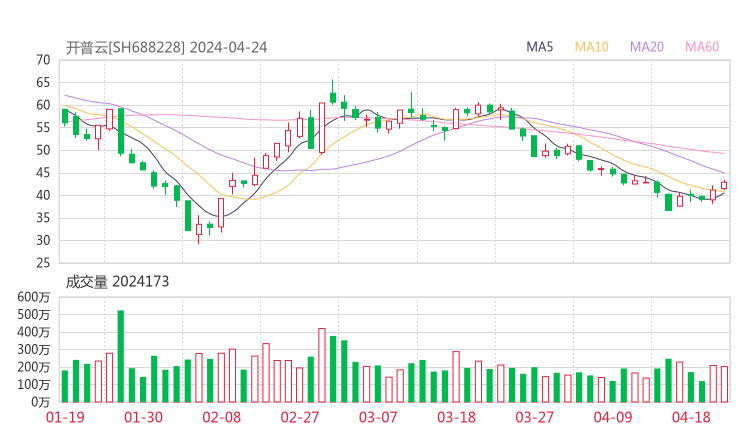Screen dimensions: 740x440
Task: Click the tallest hollow red volume bar
Action: point(322,365)
